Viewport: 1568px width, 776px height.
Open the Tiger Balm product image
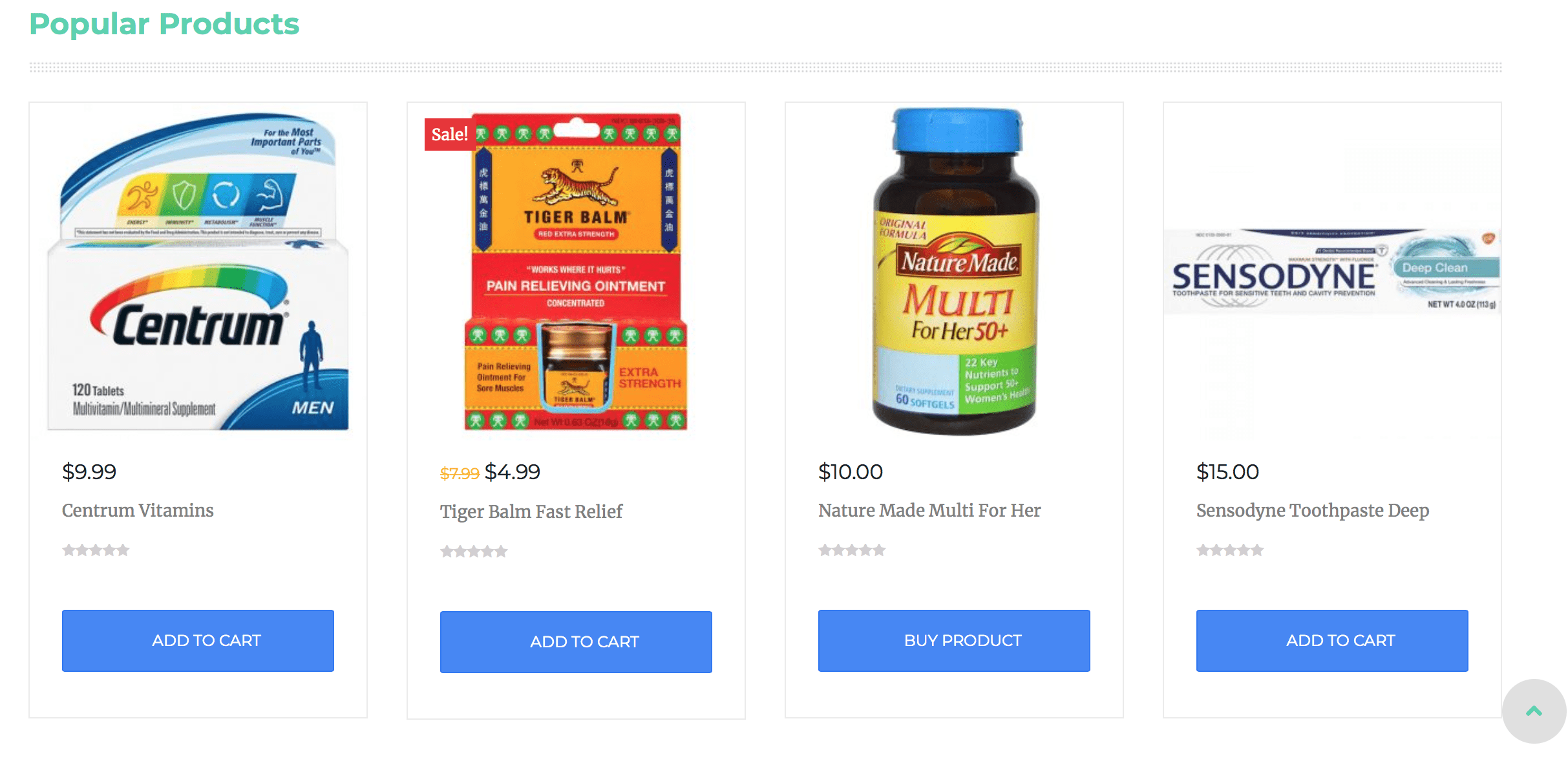576,272
